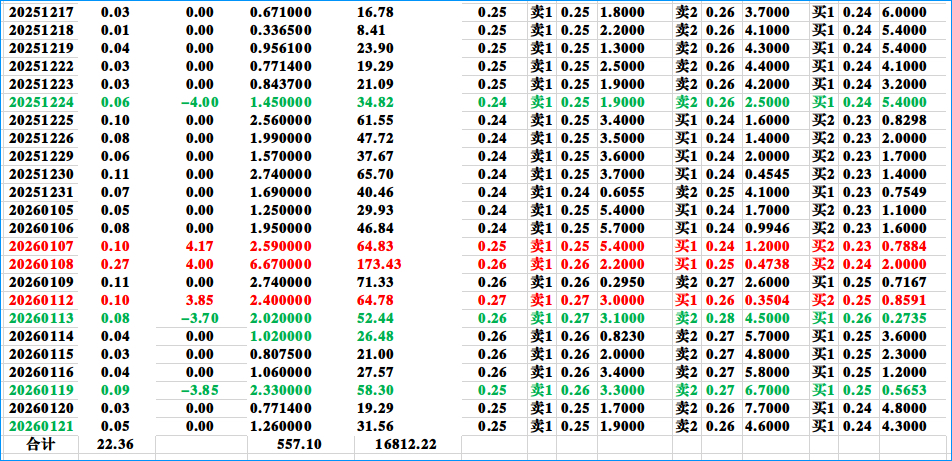Select date cell 20251222
The image size is (952, 461).
click(x=39, y=66)
